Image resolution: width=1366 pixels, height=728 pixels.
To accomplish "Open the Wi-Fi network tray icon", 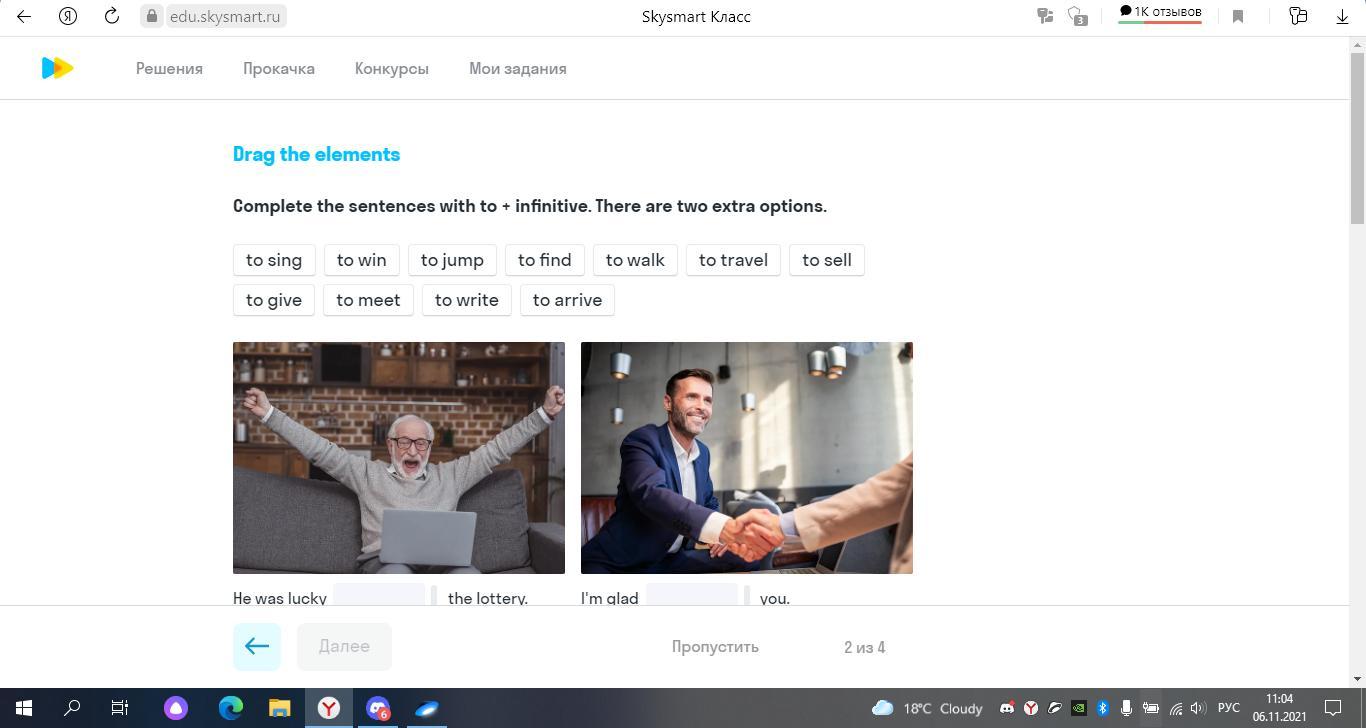I will click(1176, 708).
